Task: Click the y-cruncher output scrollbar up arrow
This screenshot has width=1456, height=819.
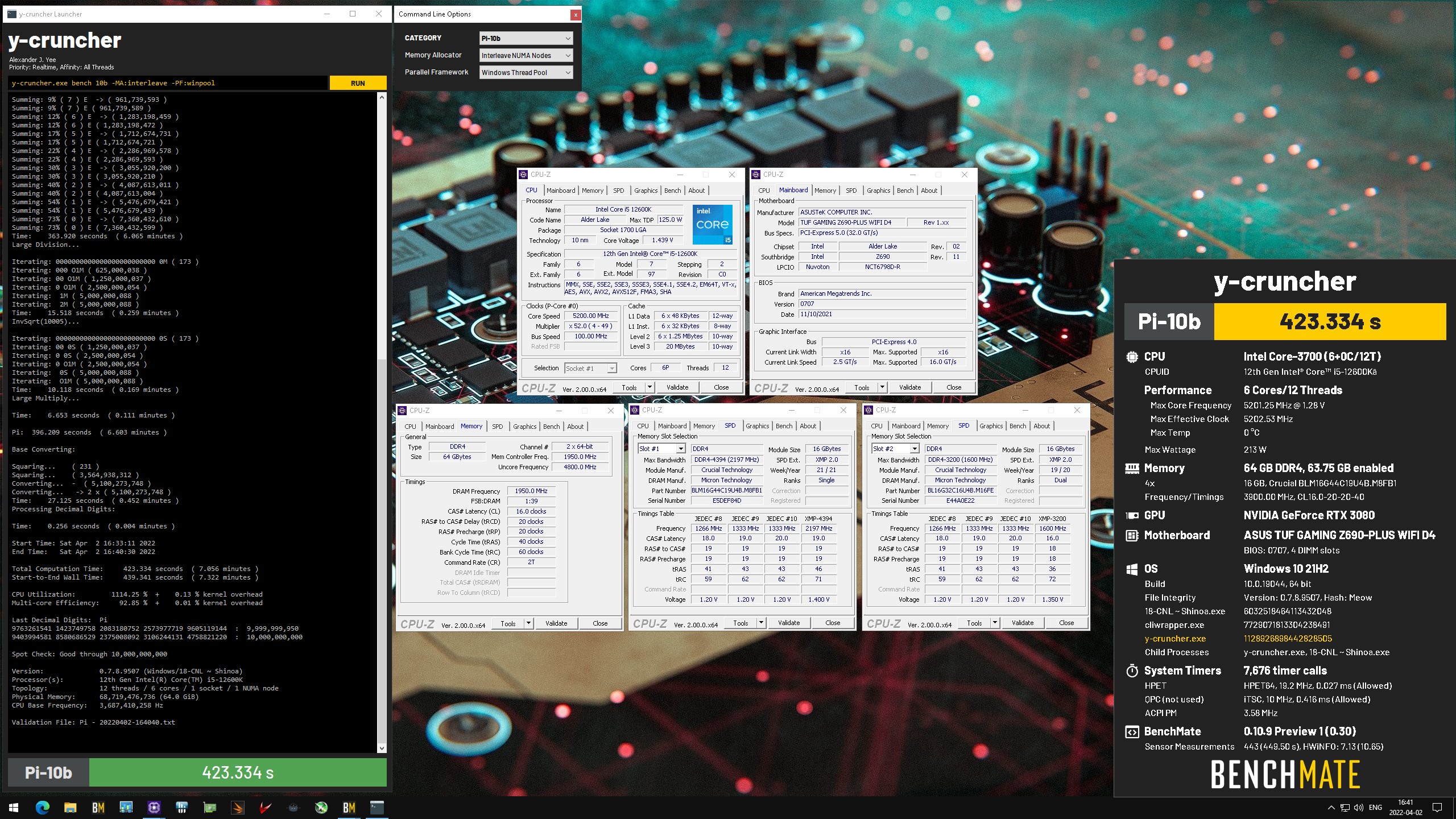Action: point(382,97)
